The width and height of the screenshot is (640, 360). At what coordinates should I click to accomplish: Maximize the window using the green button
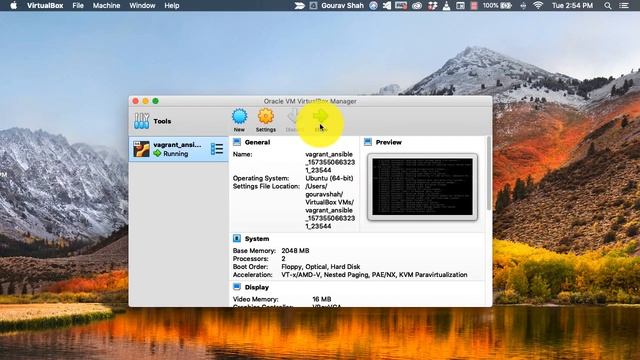click(x=156, y=101)
